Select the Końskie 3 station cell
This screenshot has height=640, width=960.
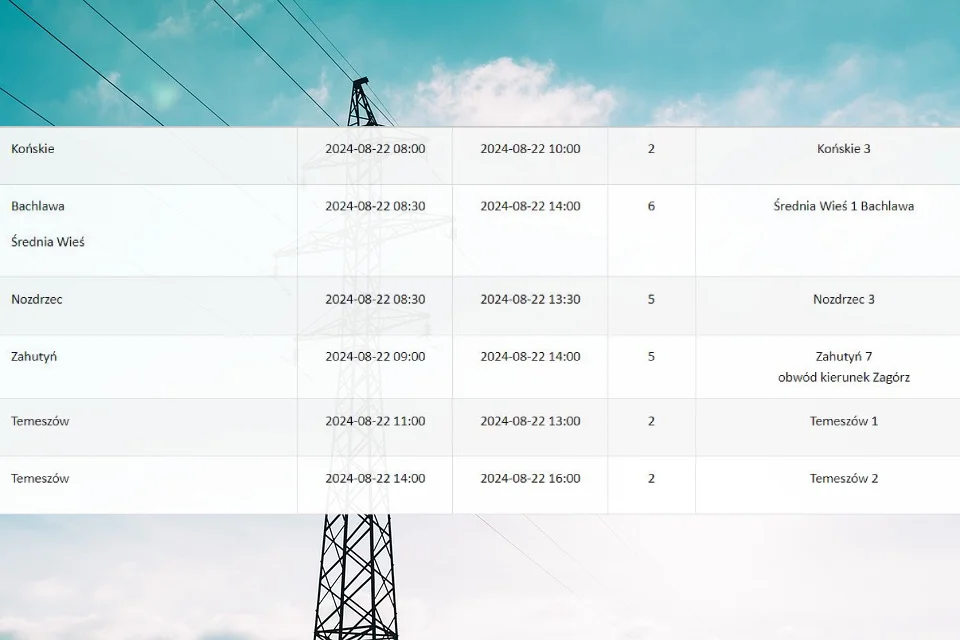click(828, 156)
